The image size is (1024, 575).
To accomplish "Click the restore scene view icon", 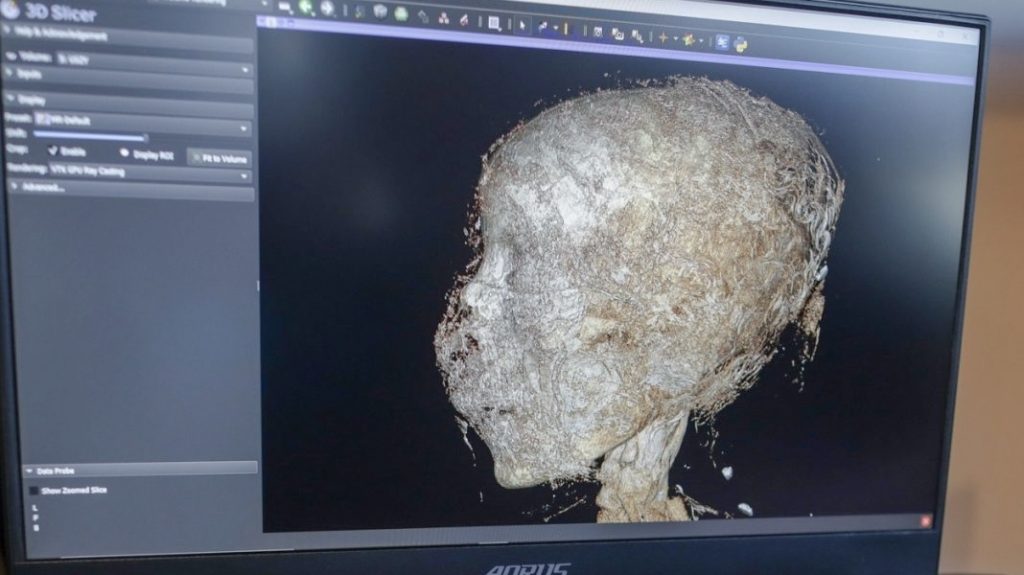I will point(637,36).
